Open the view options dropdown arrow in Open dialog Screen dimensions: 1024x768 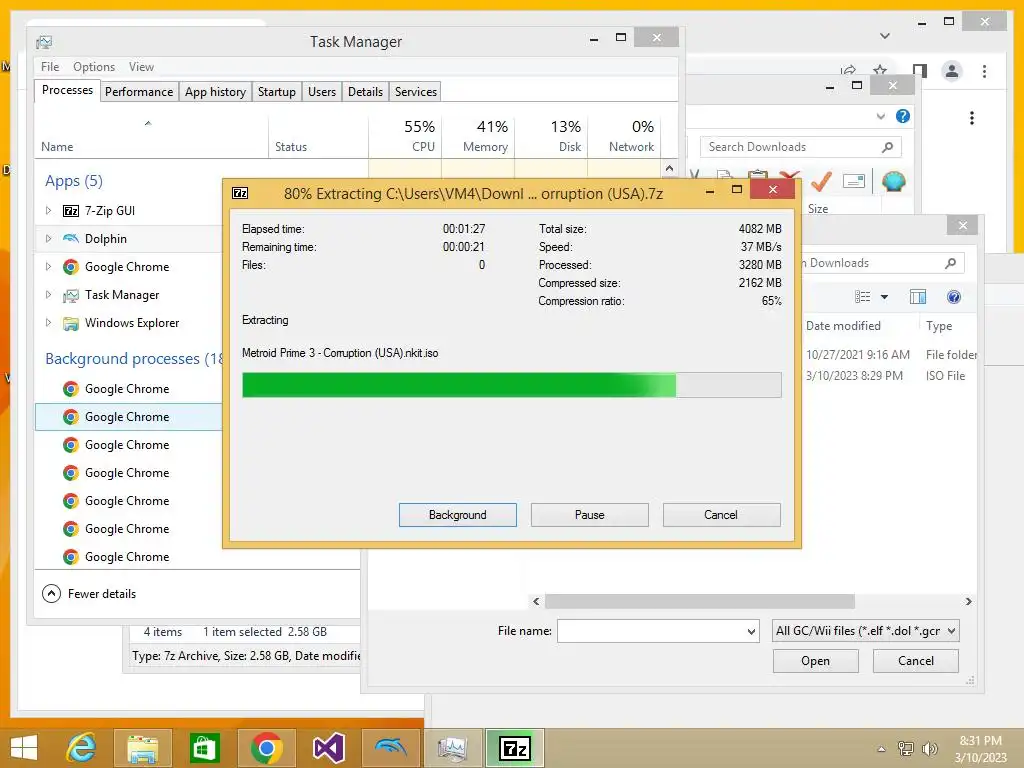click(x=884, y=297)
